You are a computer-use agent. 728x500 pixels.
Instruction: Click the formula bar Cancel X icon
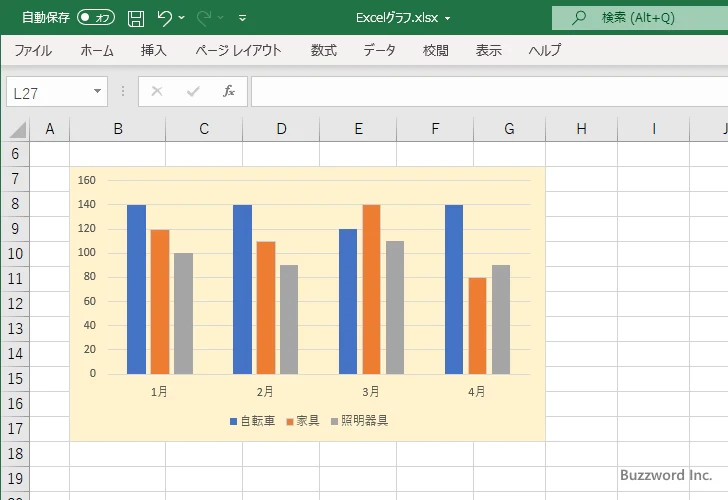click(157, 91)
